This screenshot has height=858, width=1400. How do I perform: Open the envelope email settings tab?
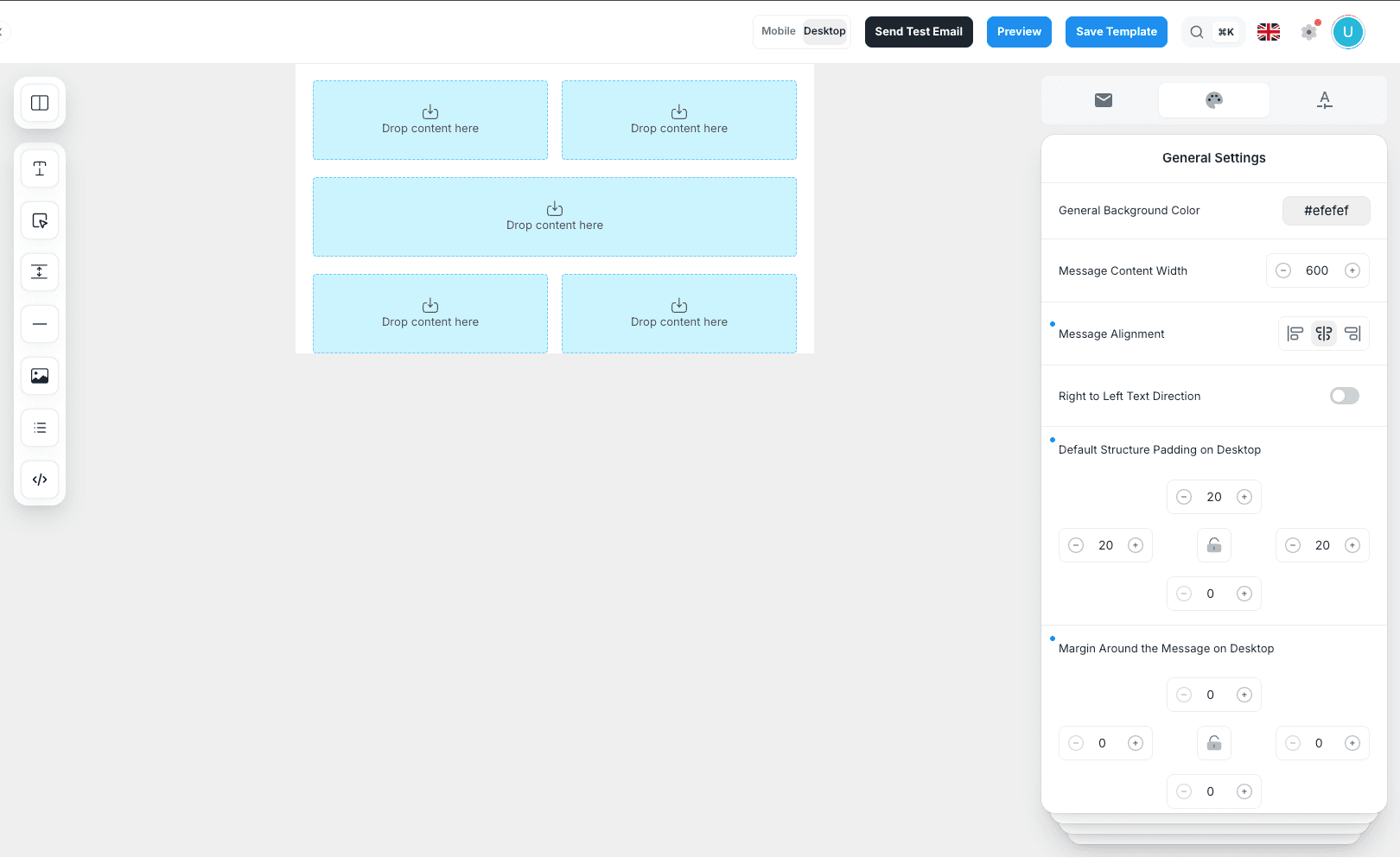click(x=1104, y=100)
